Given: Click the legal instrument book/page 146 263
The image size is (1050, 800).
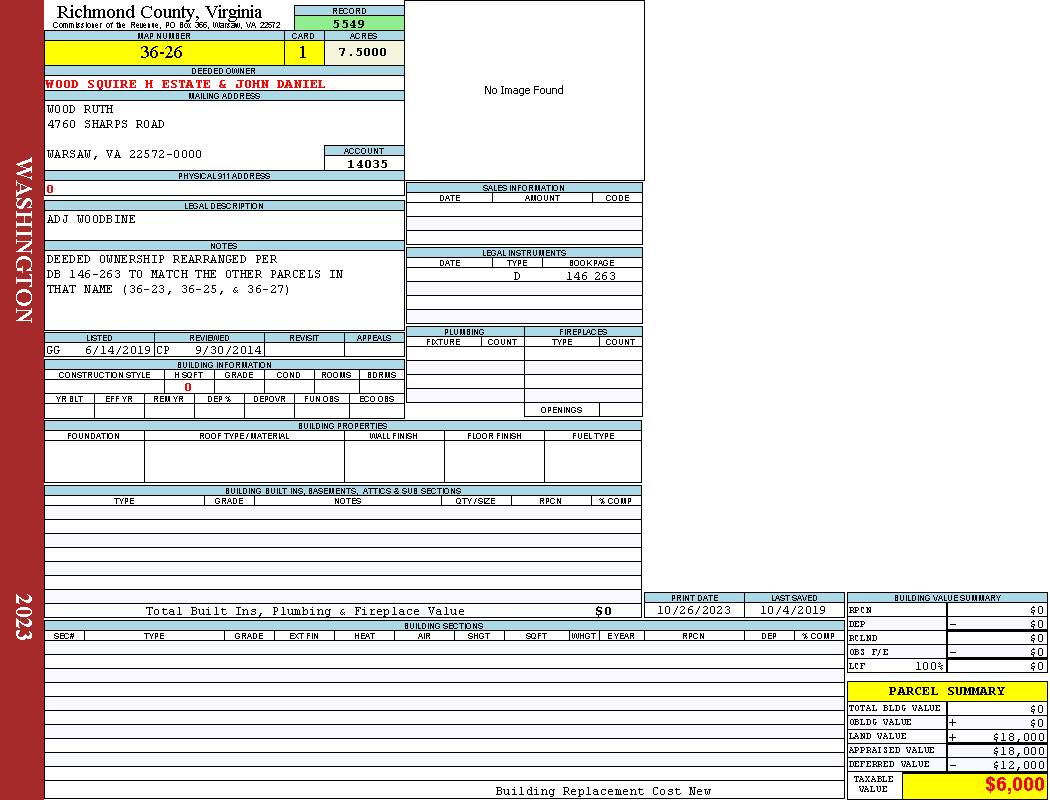Looking at the screenshot, I should click(x=591, y=276).
